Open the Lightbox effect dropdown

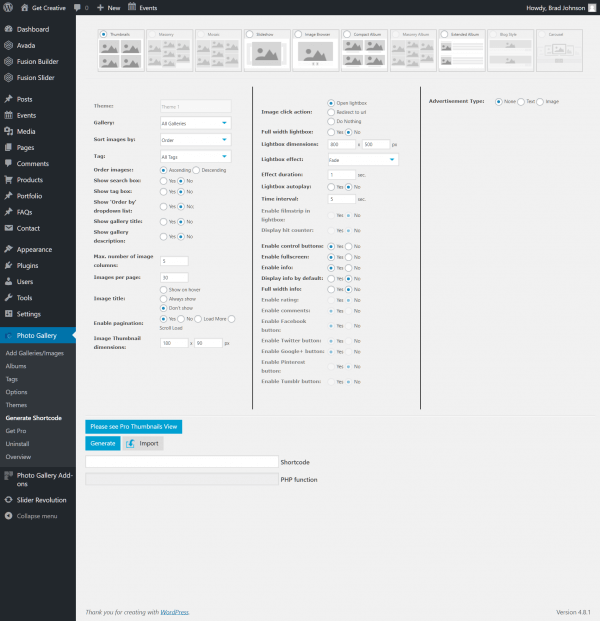[363, 160]
